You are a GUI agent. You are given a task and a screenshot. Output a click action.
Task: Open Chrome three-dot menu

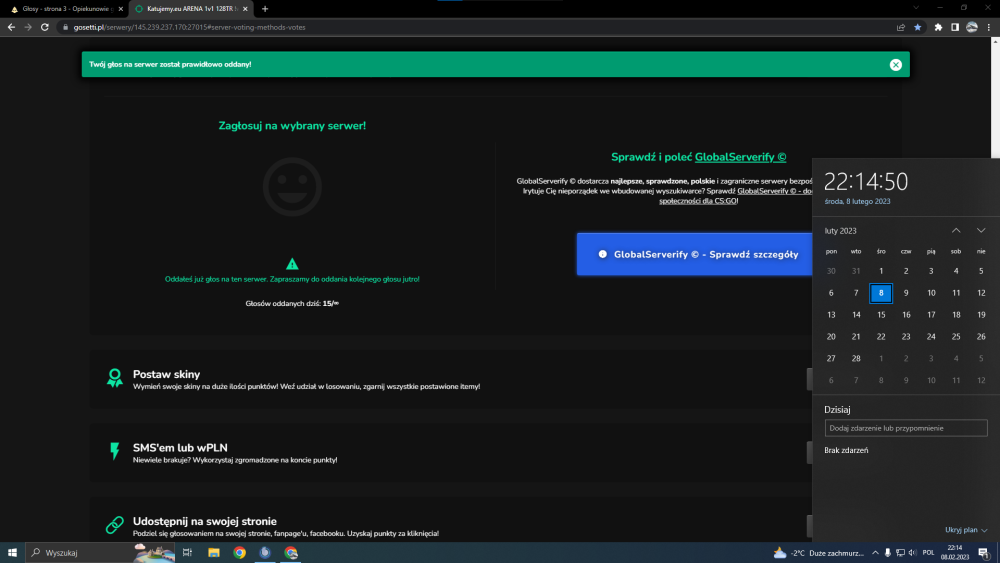(x=989, y=27)
